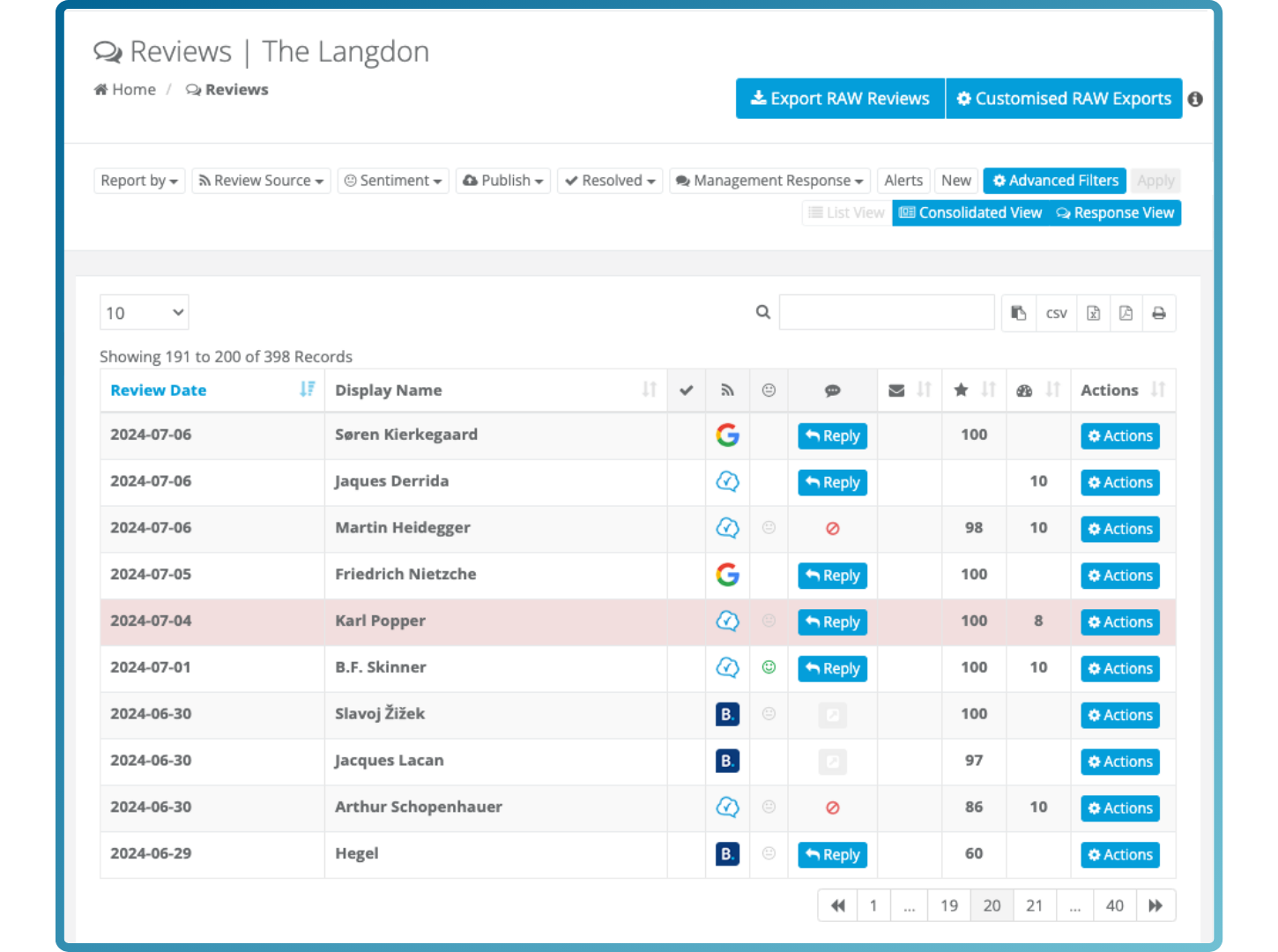Expand the Sentiment filter dropdown
1278x952 pixels.
393,181
